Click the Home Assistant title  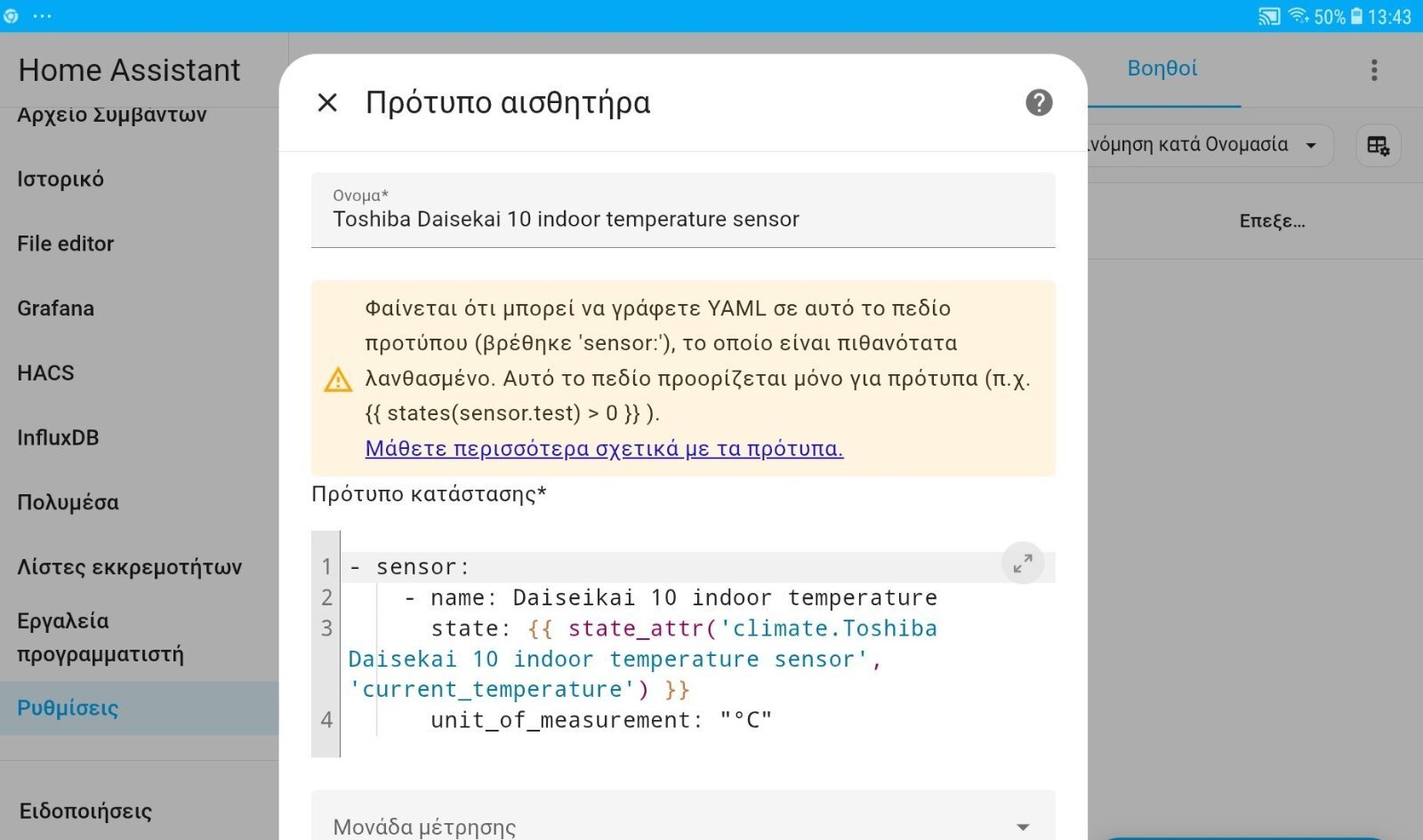tap(130, 70)
